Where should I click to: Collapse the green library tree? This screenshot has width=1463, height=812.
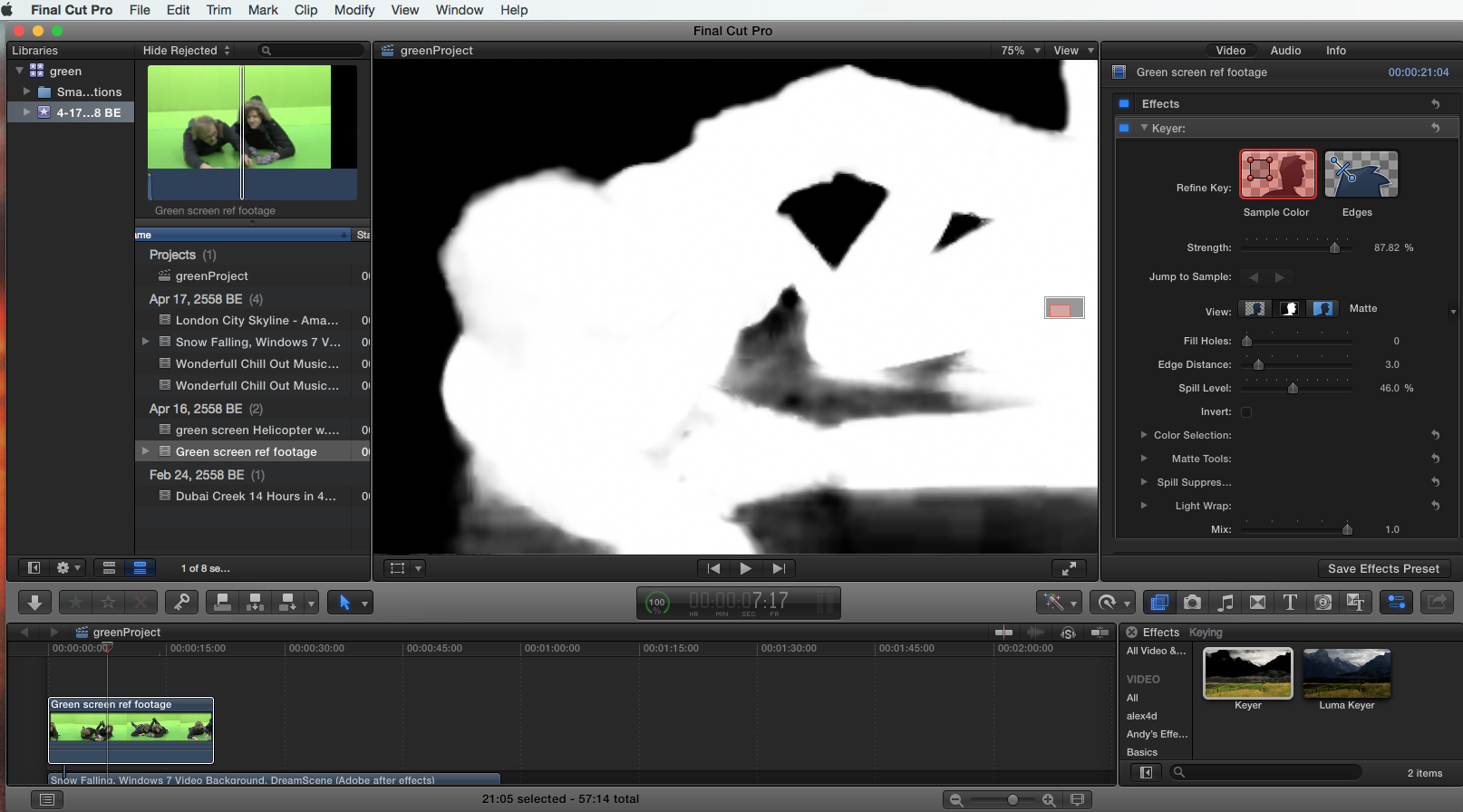click(x=20, y=71)
